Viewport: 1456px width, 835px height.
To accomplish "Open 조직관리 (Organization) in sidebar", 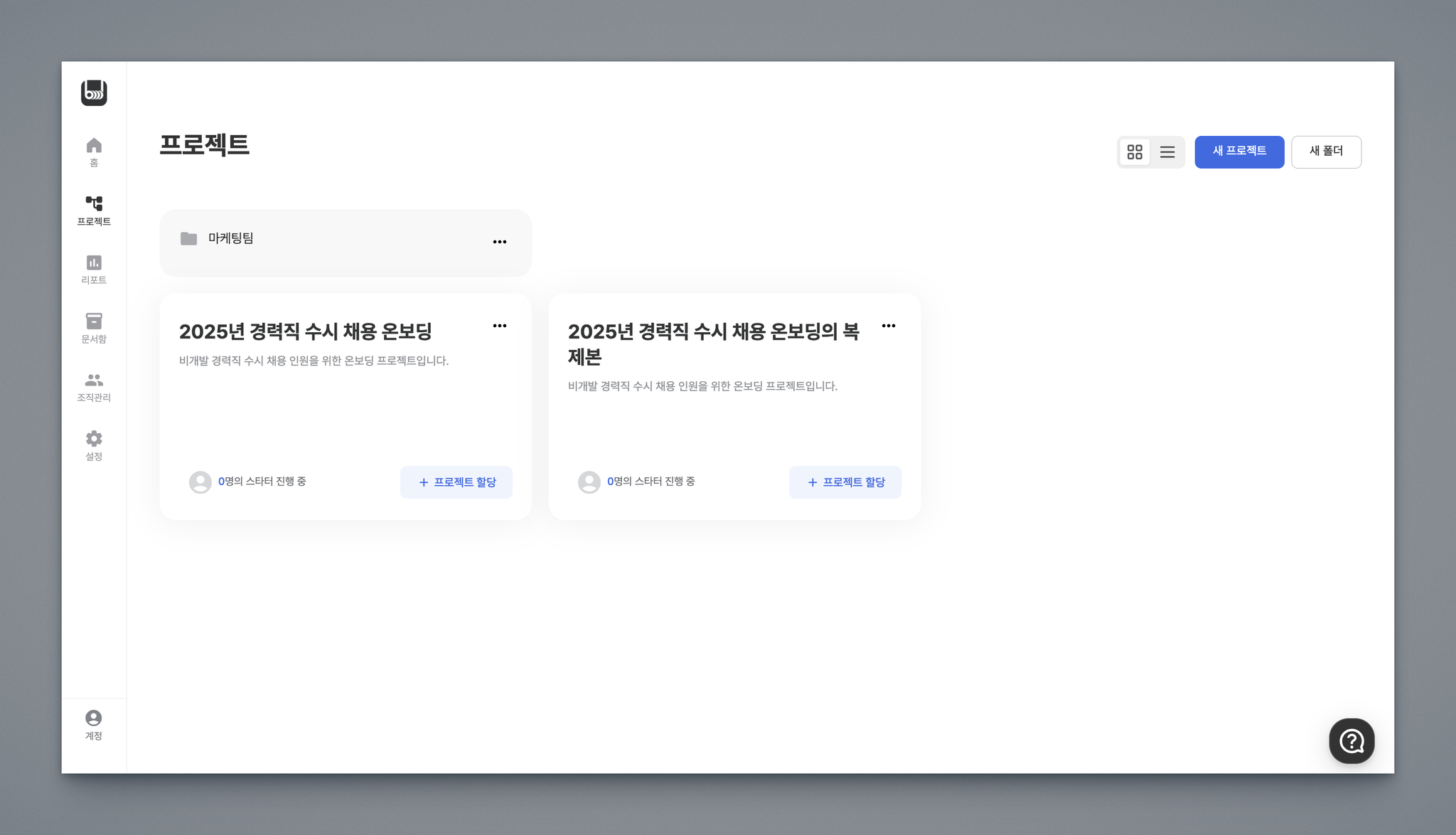I will tap(94, 387).
